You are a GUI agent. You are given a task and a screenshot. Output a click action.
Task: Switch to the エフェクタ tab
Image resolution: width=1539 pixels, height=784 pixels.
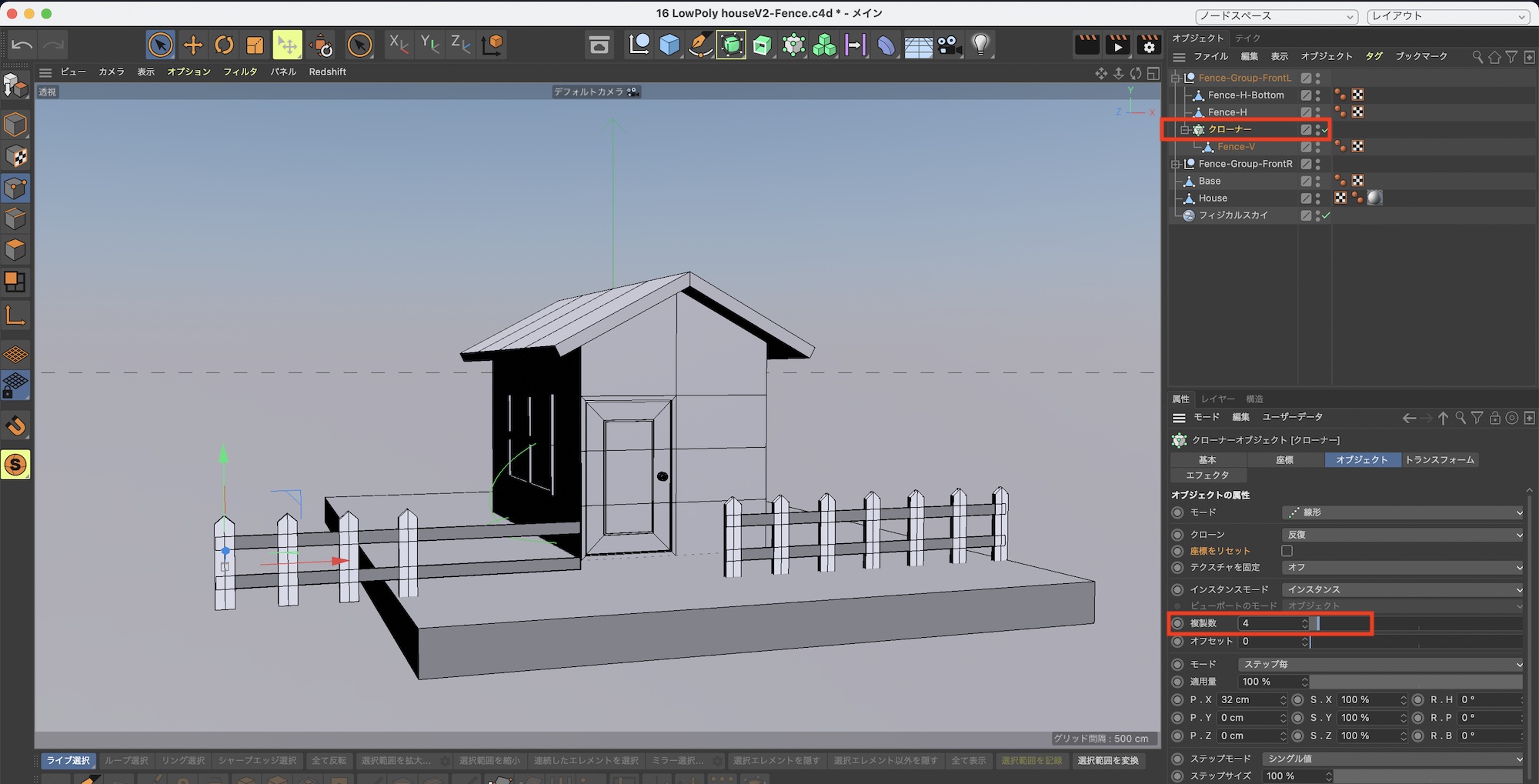pyautogui.click(x=1207, y=475)
